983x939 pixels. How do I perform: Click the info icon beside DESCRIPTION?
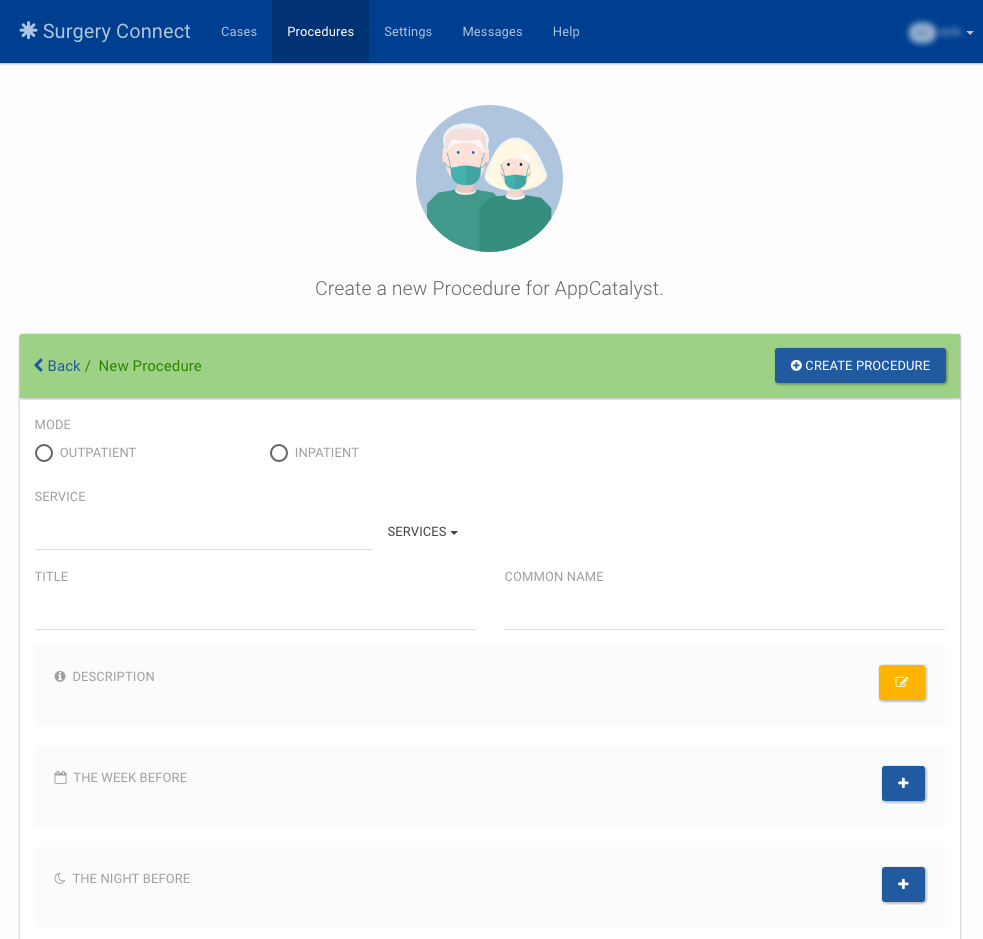[59, 676]
